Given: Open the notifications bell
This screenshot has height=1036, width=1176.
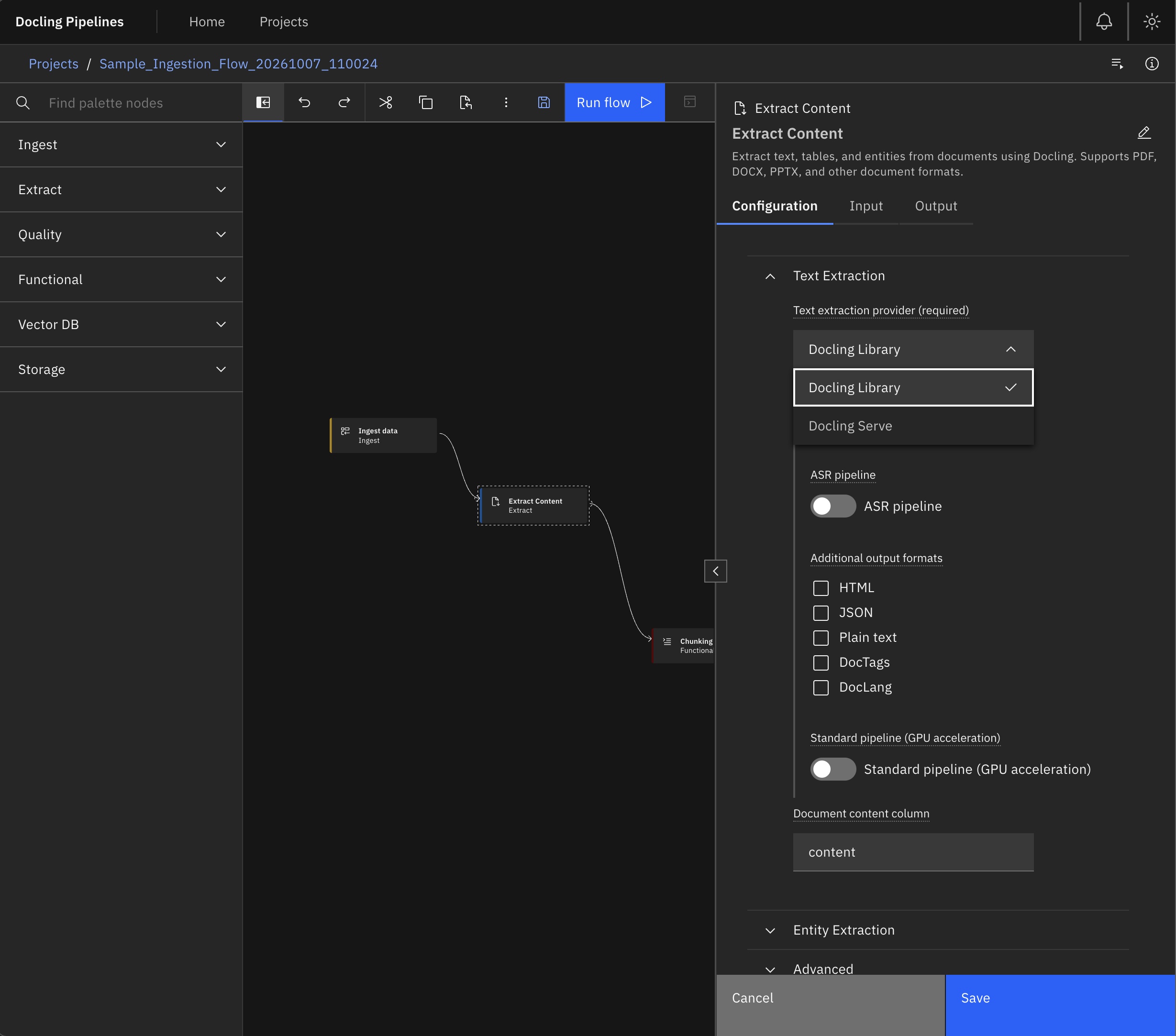Looking at the screenshot, I should (1103, 22).
